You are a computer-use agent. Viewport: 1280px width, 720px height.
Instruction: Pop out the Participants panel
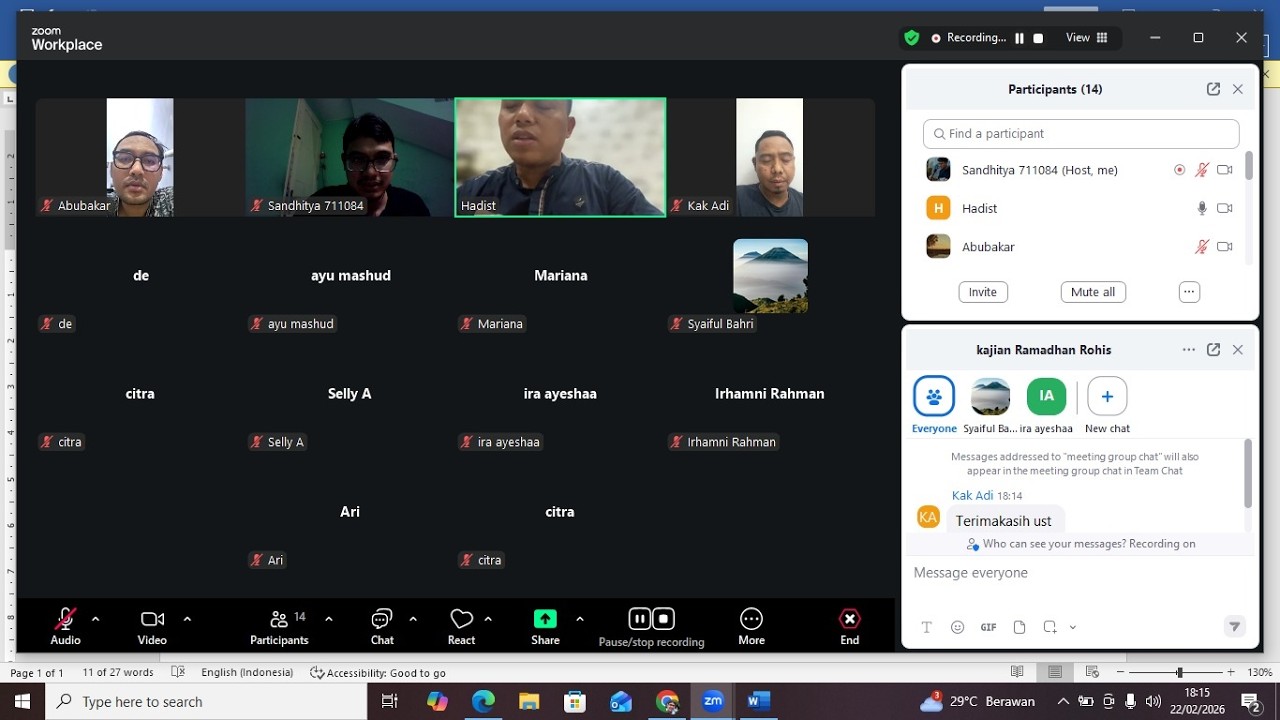coord(1213,89)
